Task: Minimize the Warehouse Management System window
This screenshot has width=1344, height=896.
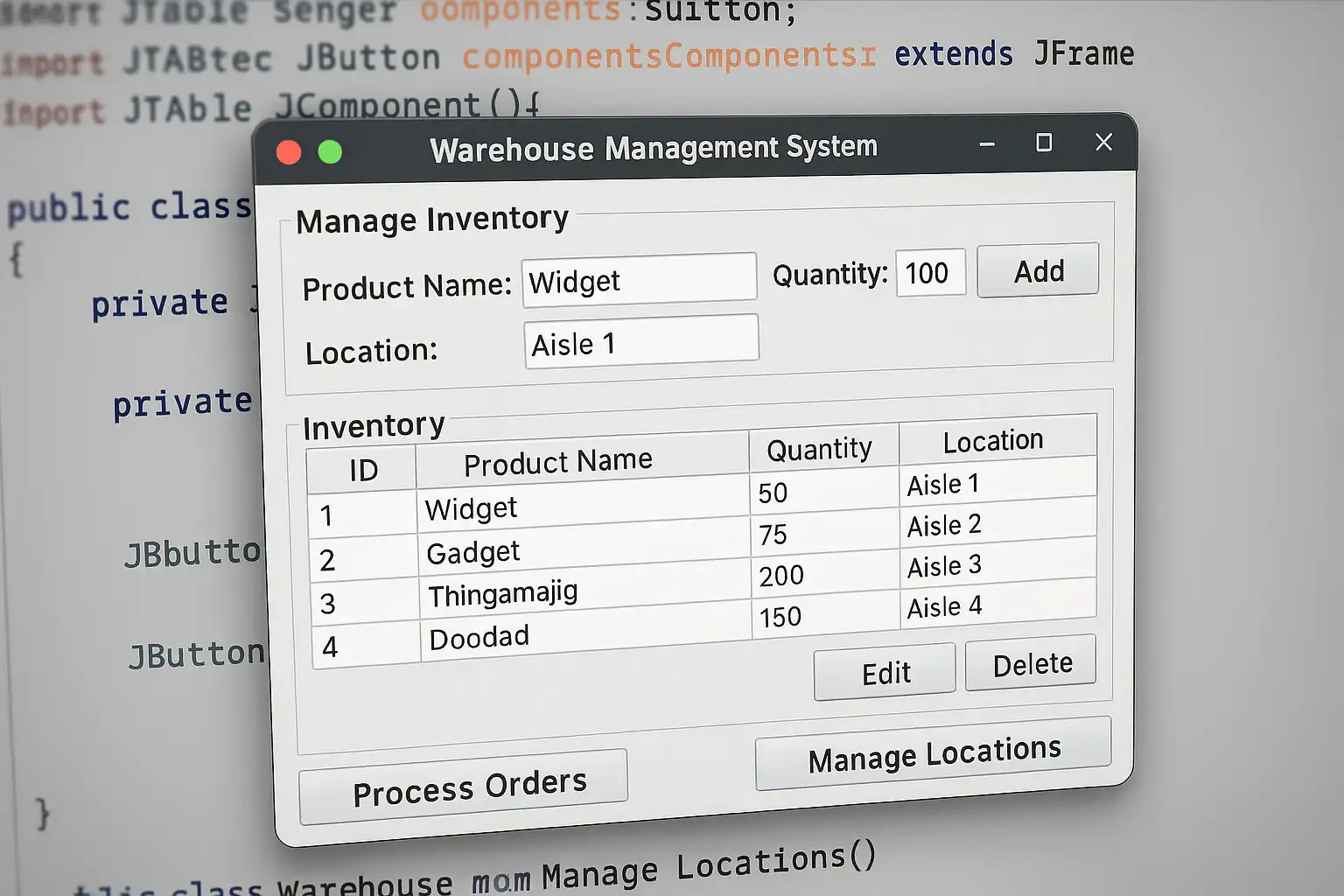Action: (987, 144)
